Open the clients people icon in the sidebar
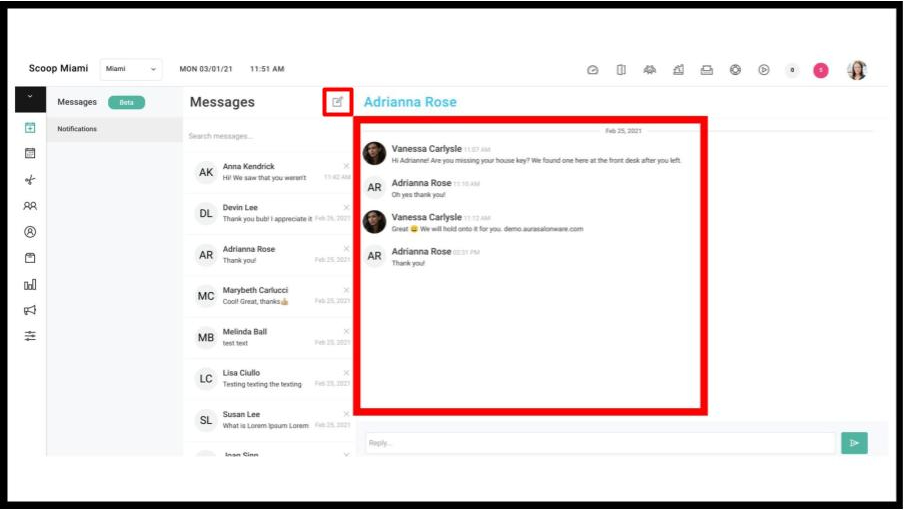 (x=30, y=206)
